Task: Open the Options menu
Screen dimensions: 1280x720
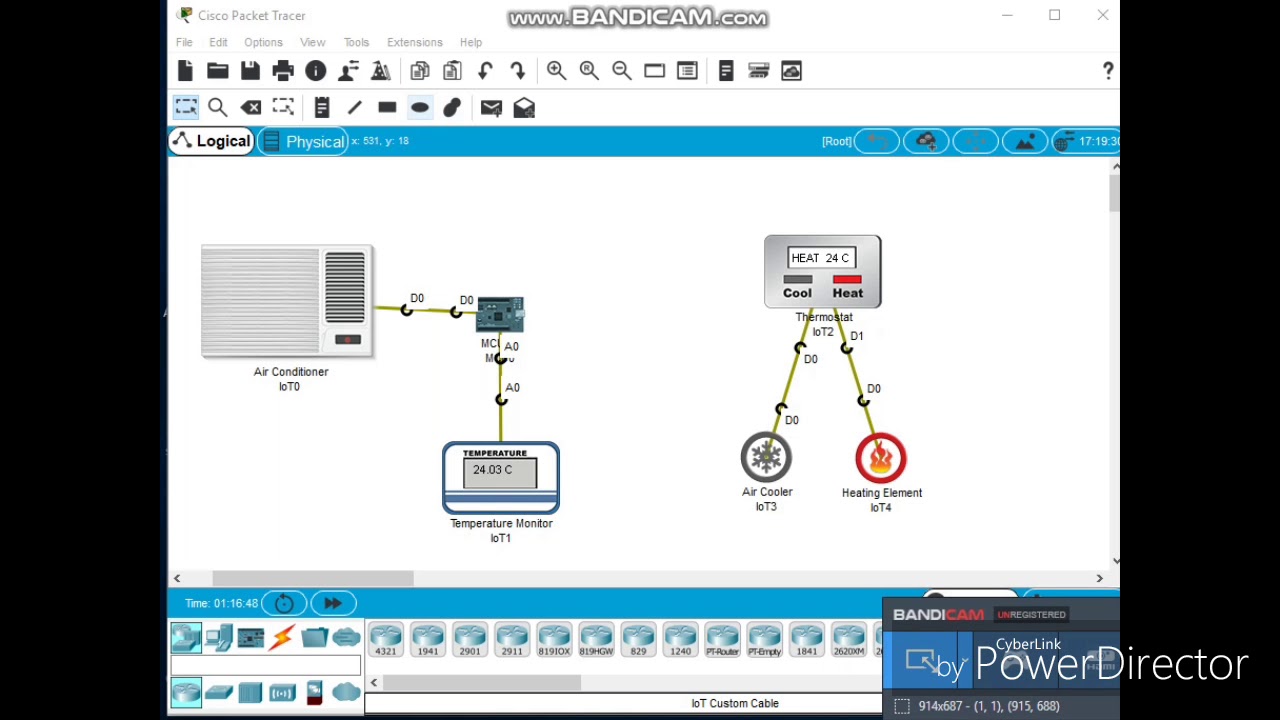Action: [x=263, y=42]
